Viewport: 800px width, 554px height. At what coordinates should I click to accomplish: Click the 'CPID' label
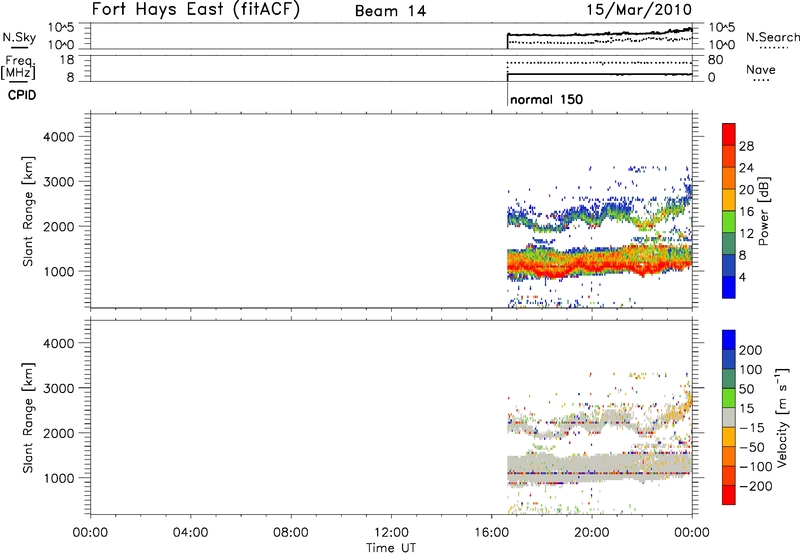(22, 95)
